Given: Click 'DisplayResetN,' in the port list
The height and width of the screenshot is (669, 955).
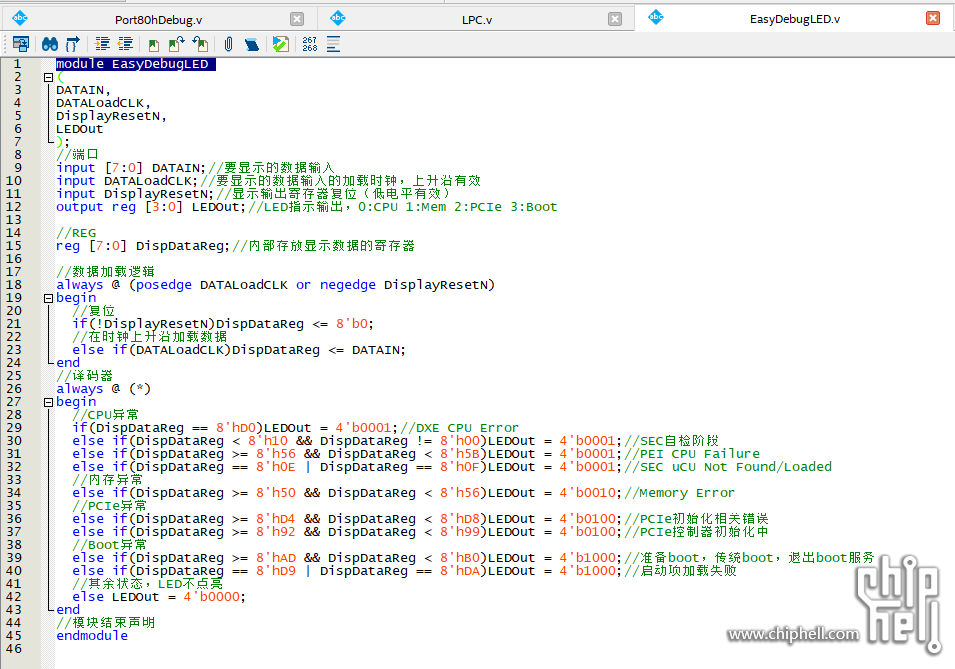Looking at the screenshot, I should click(x=111, y=116).
